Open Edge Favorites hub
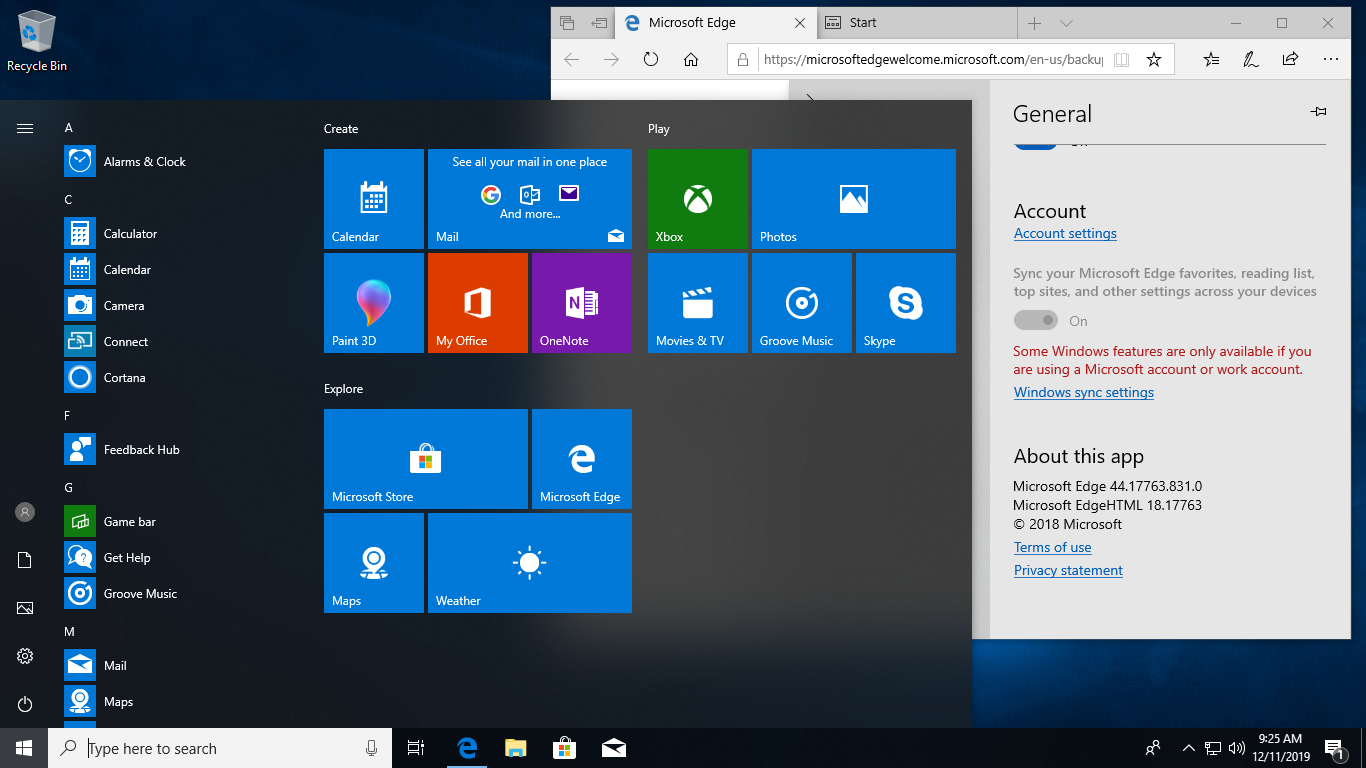The width and height of the screenshot is (1366, 768). coord(1211,59)
